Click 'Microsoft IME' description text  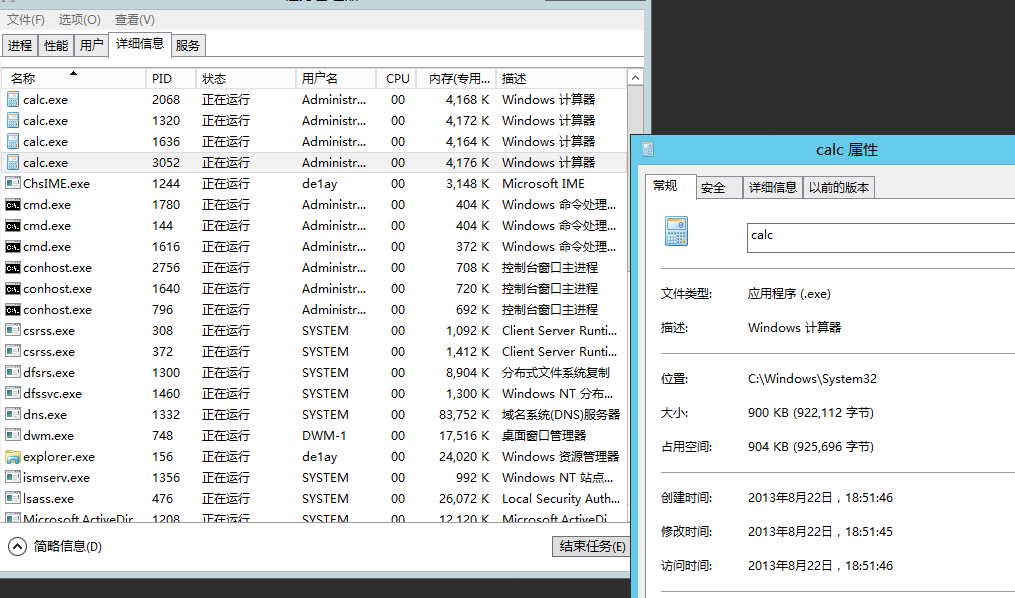[544, 184]
